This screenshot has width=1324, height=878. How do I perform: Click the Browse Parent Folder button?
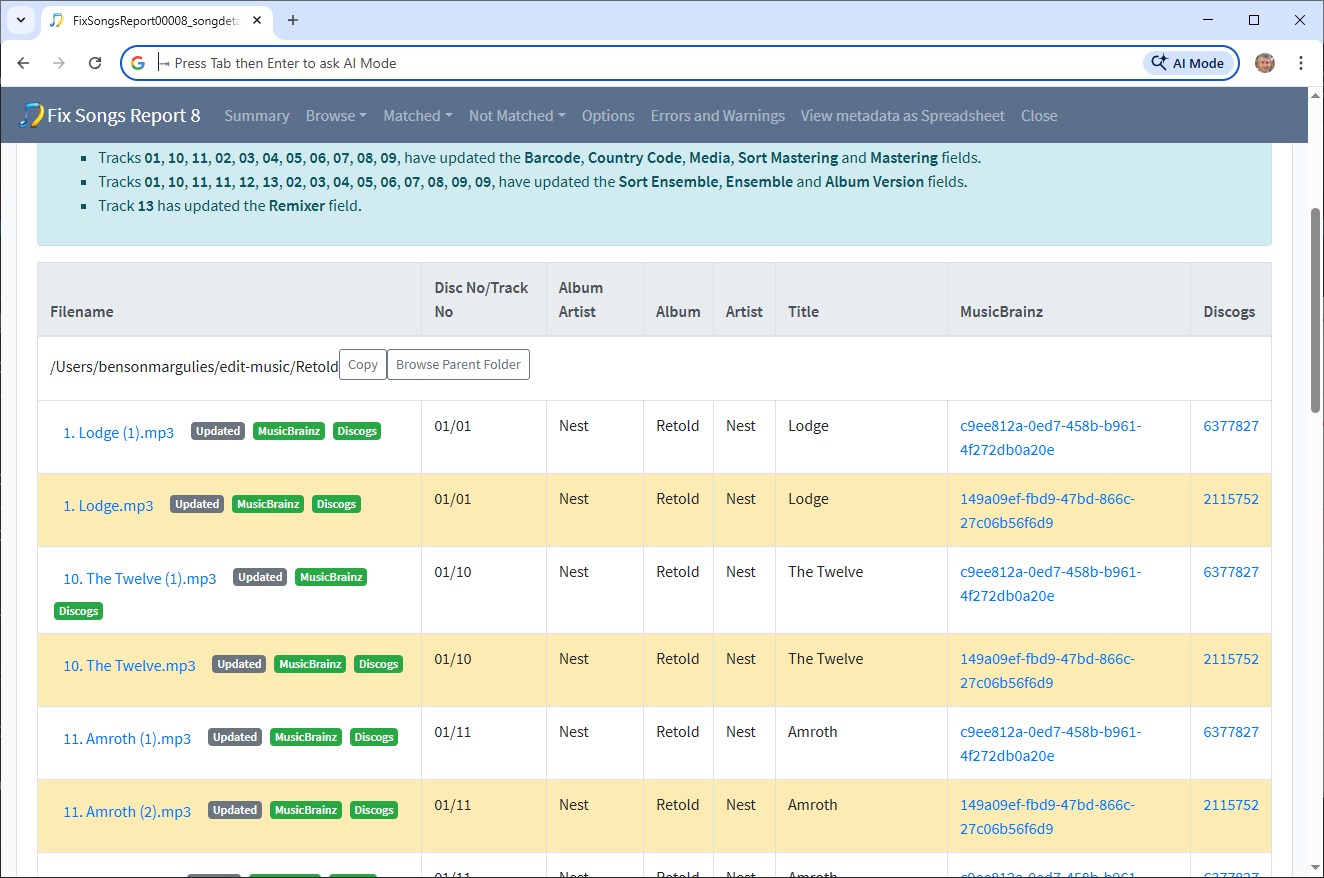tap(458, 365)
